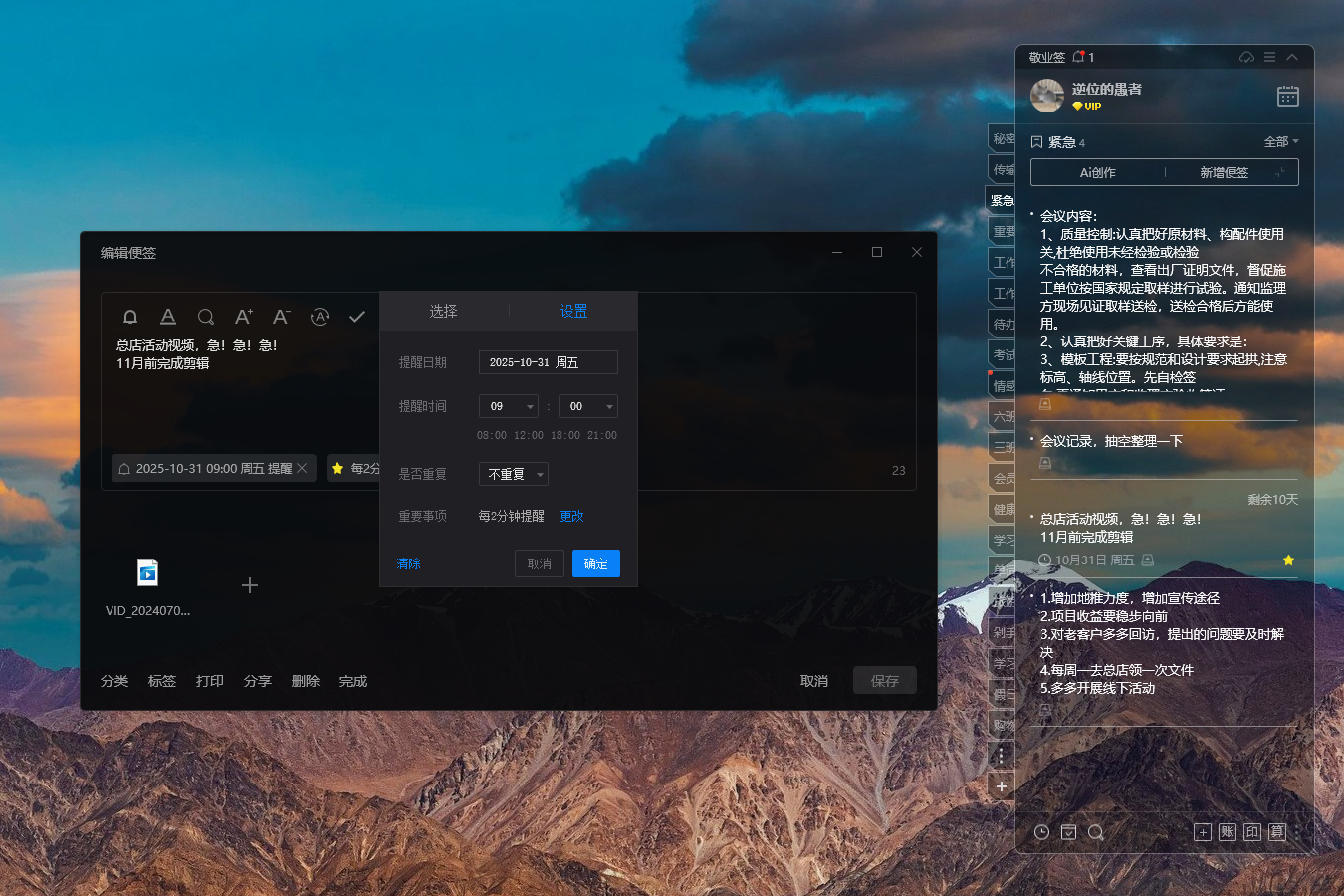Expand the 不重复 repeat dropdown
The image size is (1344, 896).
(514, 475)
